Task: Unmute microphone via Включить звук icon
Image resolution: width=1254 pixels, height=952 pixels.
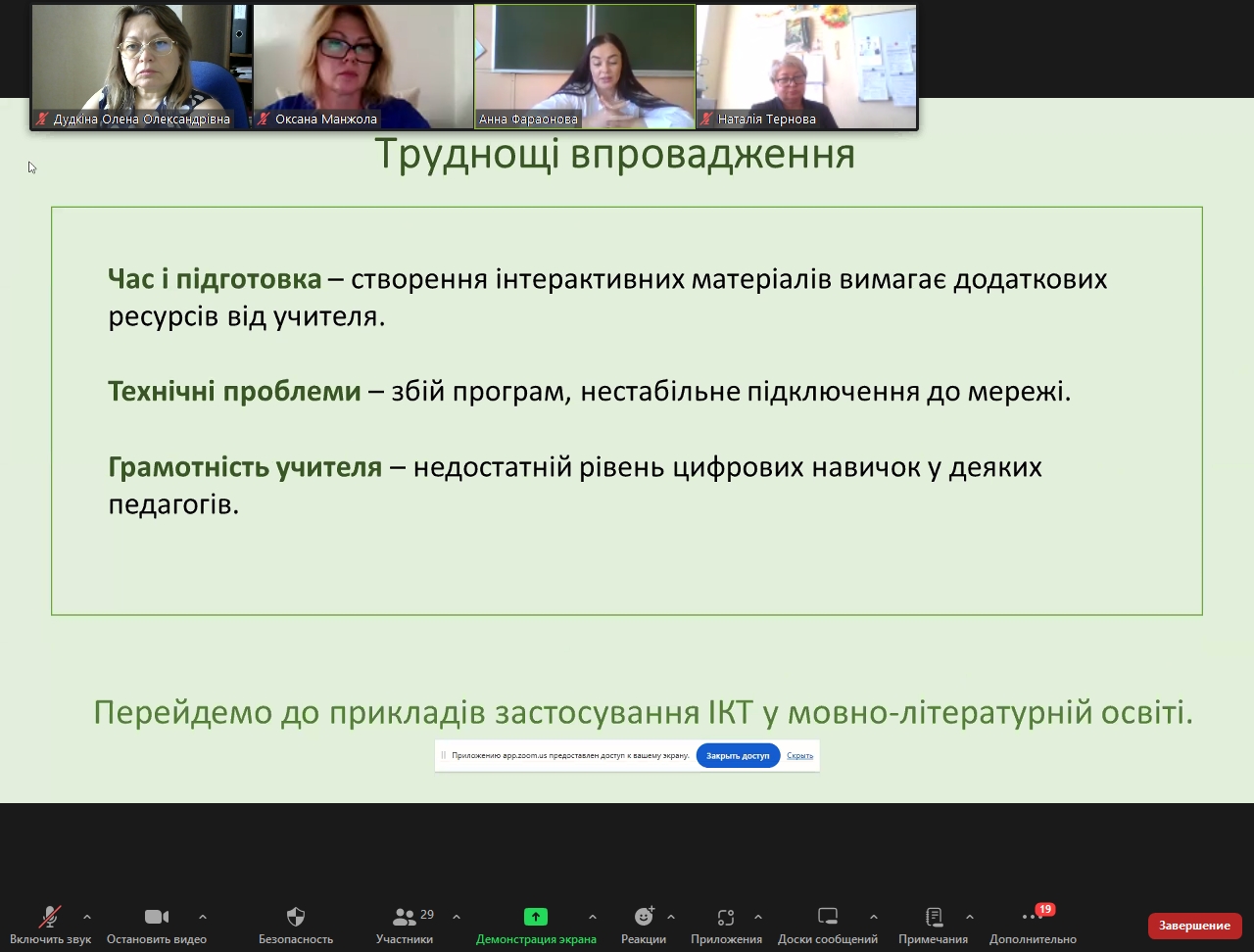Action: 49,917
